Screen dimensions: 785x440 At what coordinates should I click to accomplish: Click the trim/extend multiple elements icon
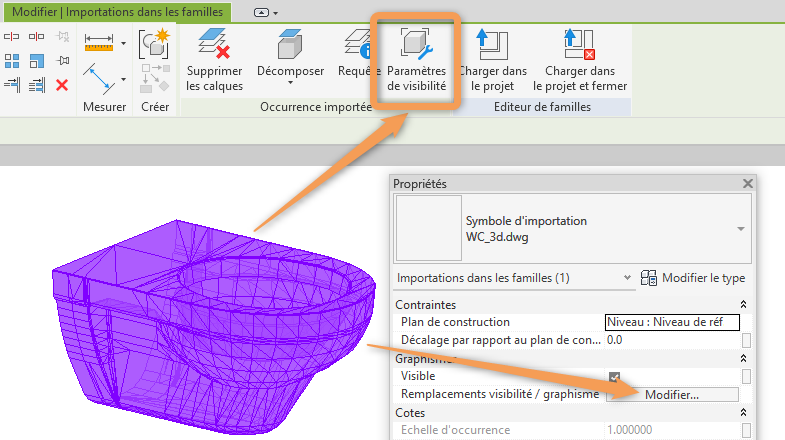37,85
